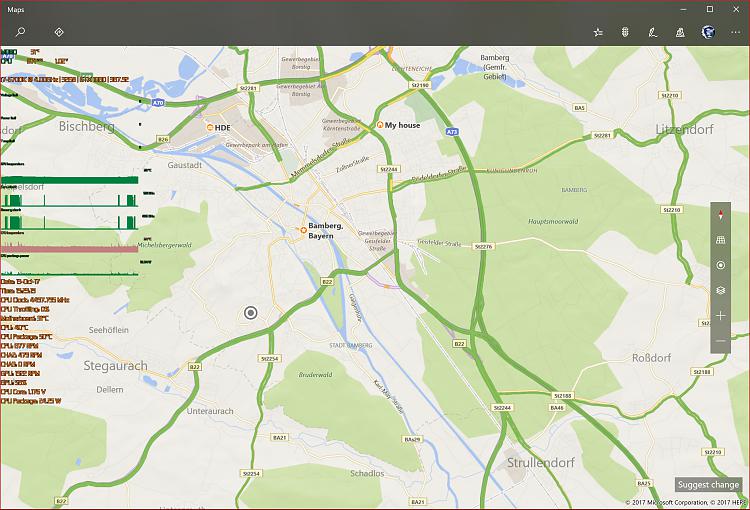
Task: Click the Bischberg town label
Action: (x=87, y=126)
